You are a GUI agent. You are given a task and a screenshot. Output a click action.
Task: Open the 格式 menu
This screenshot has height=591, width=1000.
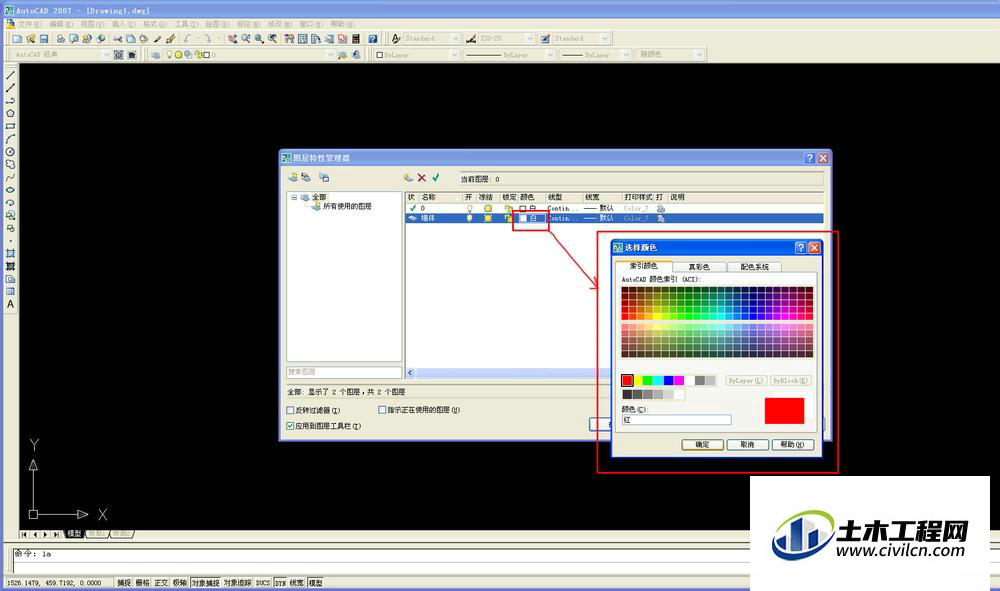[x=155, y=24]
